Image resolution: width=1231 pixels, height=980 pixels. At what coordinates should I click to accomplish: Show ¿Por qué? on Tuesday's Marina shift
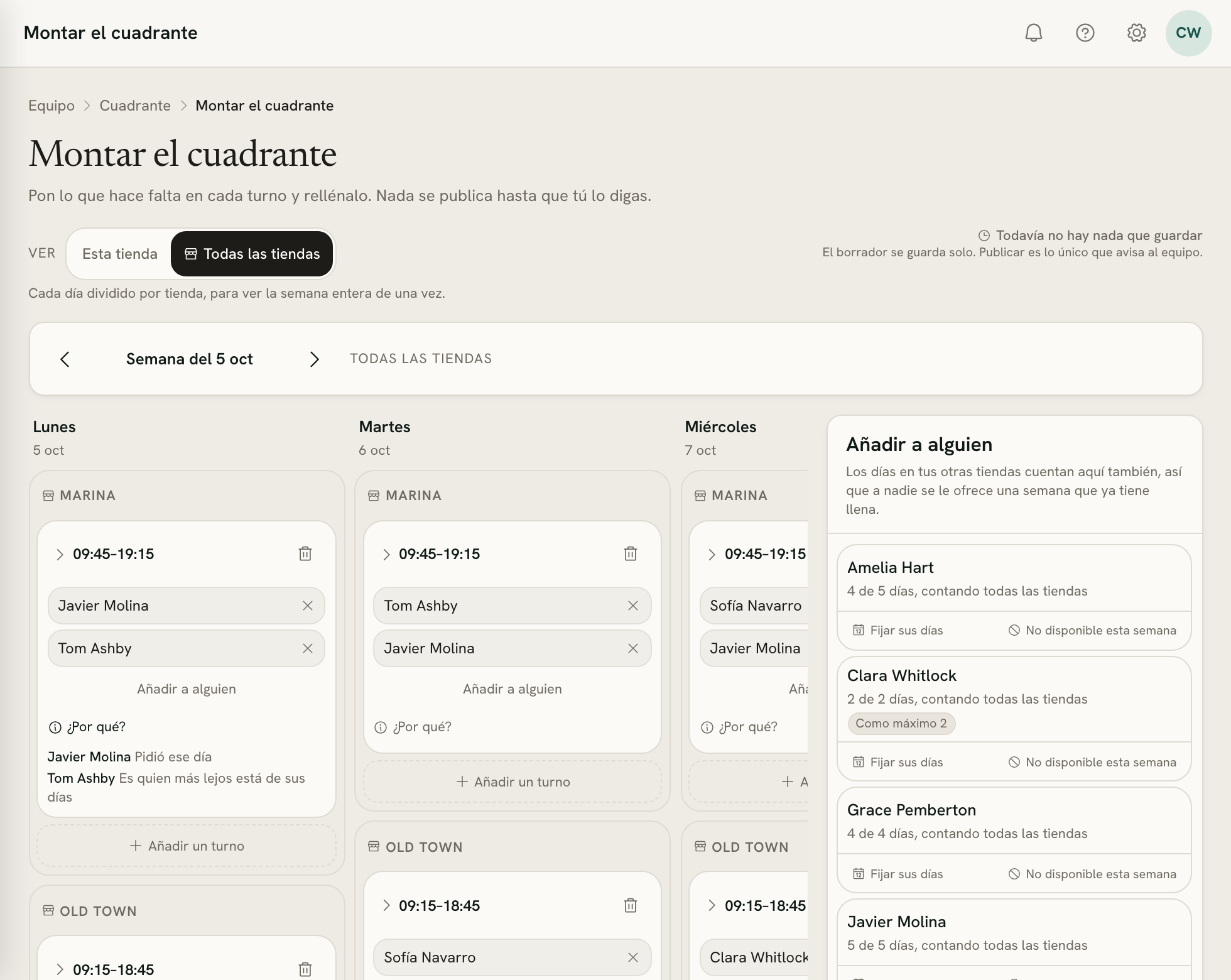coord(413,727)
